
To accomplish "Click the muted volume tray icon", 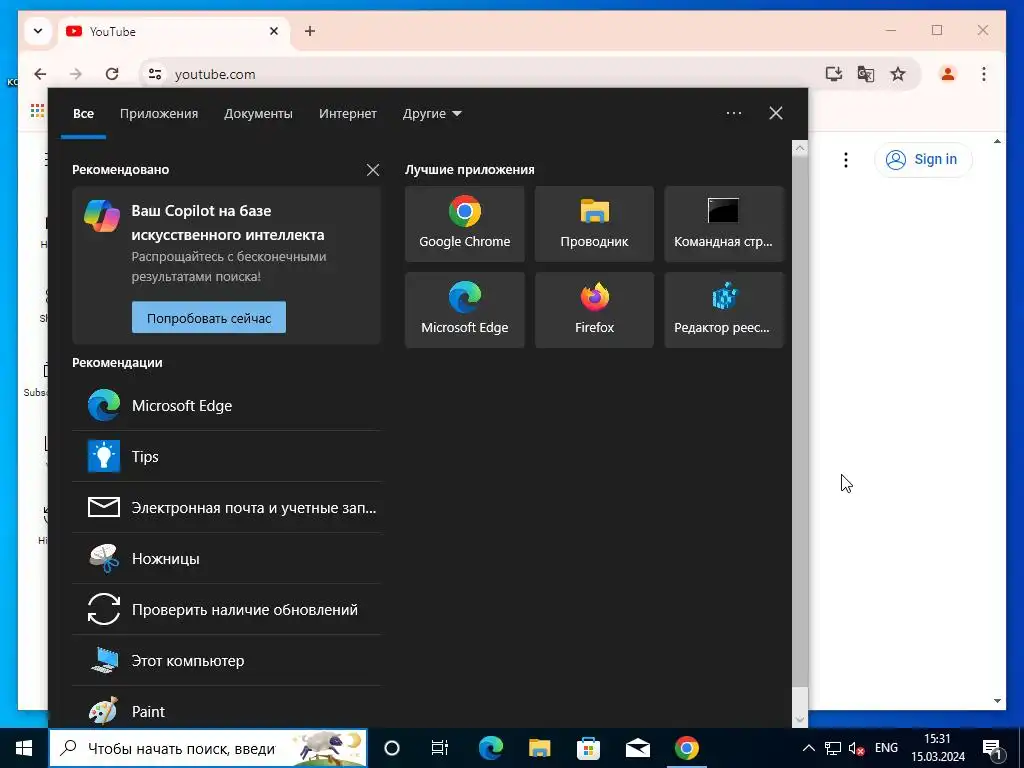I will click(856, 748).
